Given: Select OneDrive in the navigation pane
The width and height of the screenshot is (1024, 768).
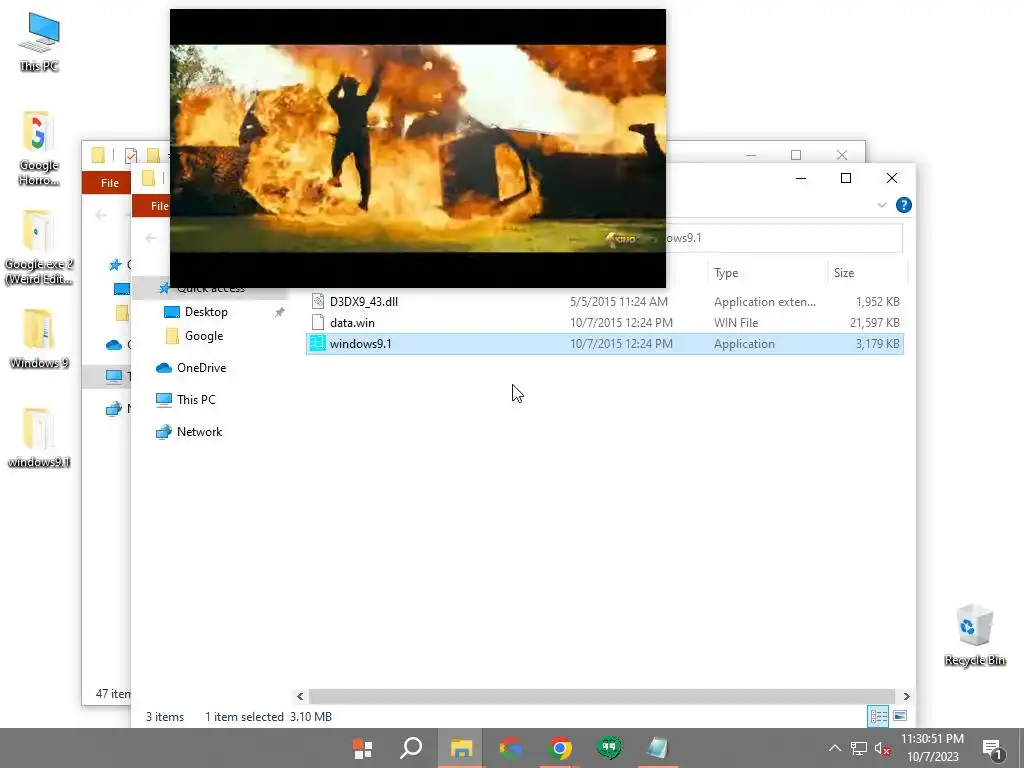Looking at the screenshot, I should tap(201, 368).
